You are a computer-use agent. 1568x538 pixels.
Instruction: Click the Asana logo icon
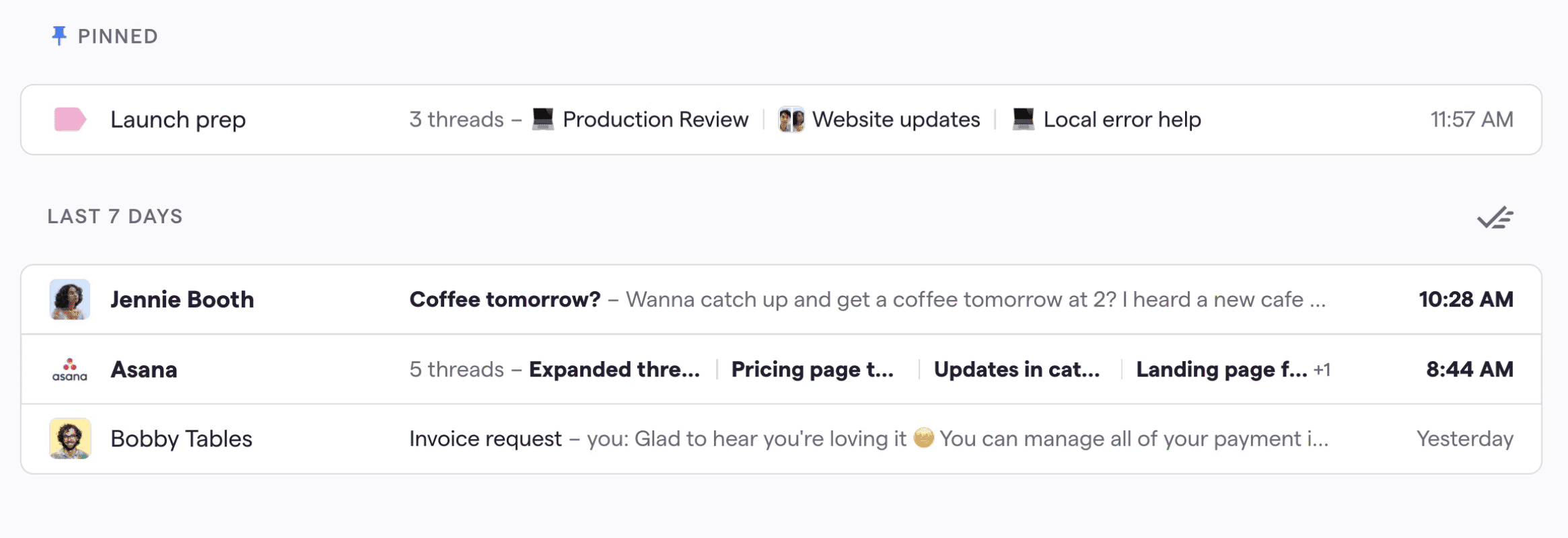[70, 369]
